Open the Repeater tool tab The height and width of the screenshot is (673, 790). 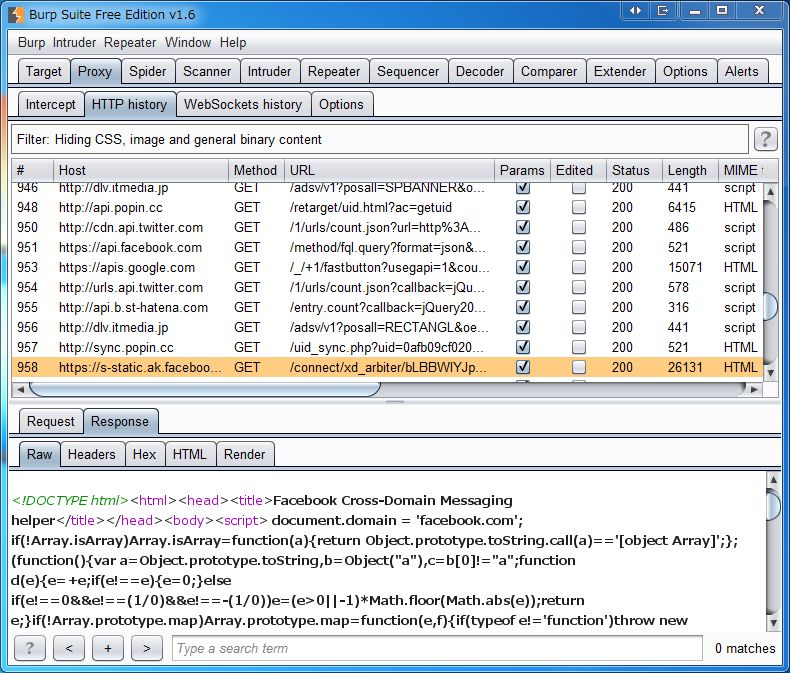point(334,71)
